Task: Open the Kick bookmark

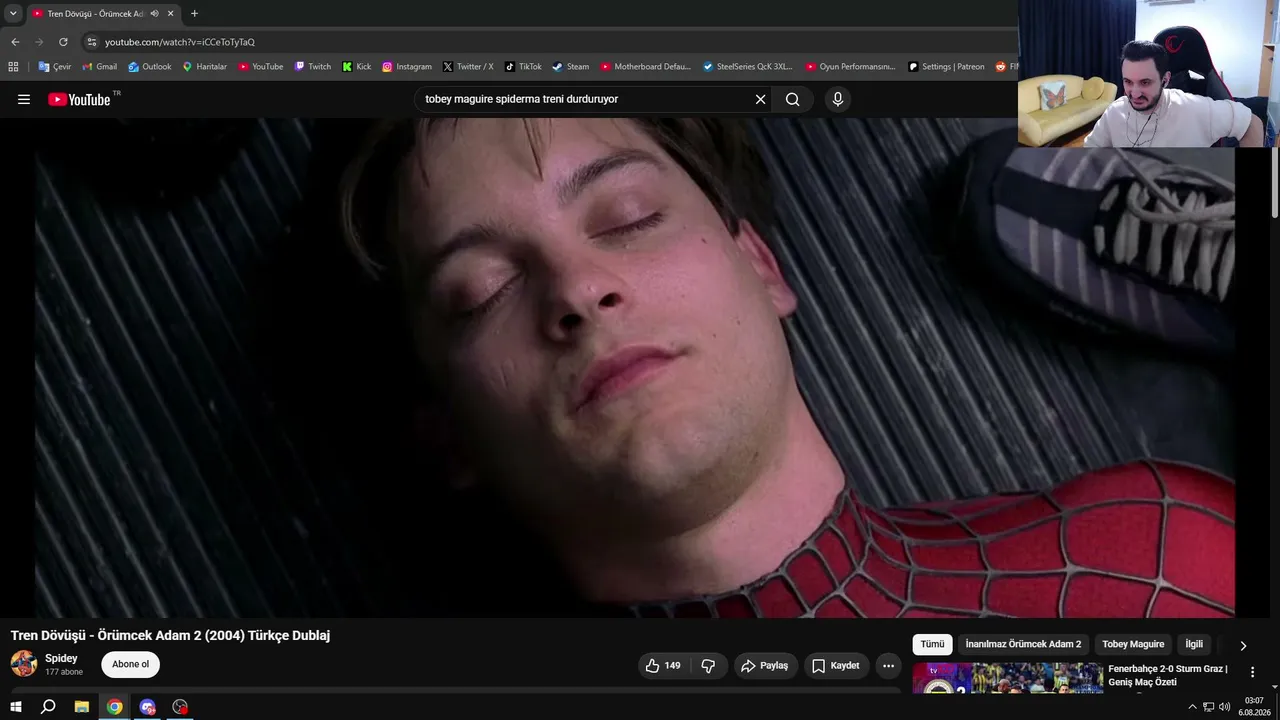Action: pos(356,67)
